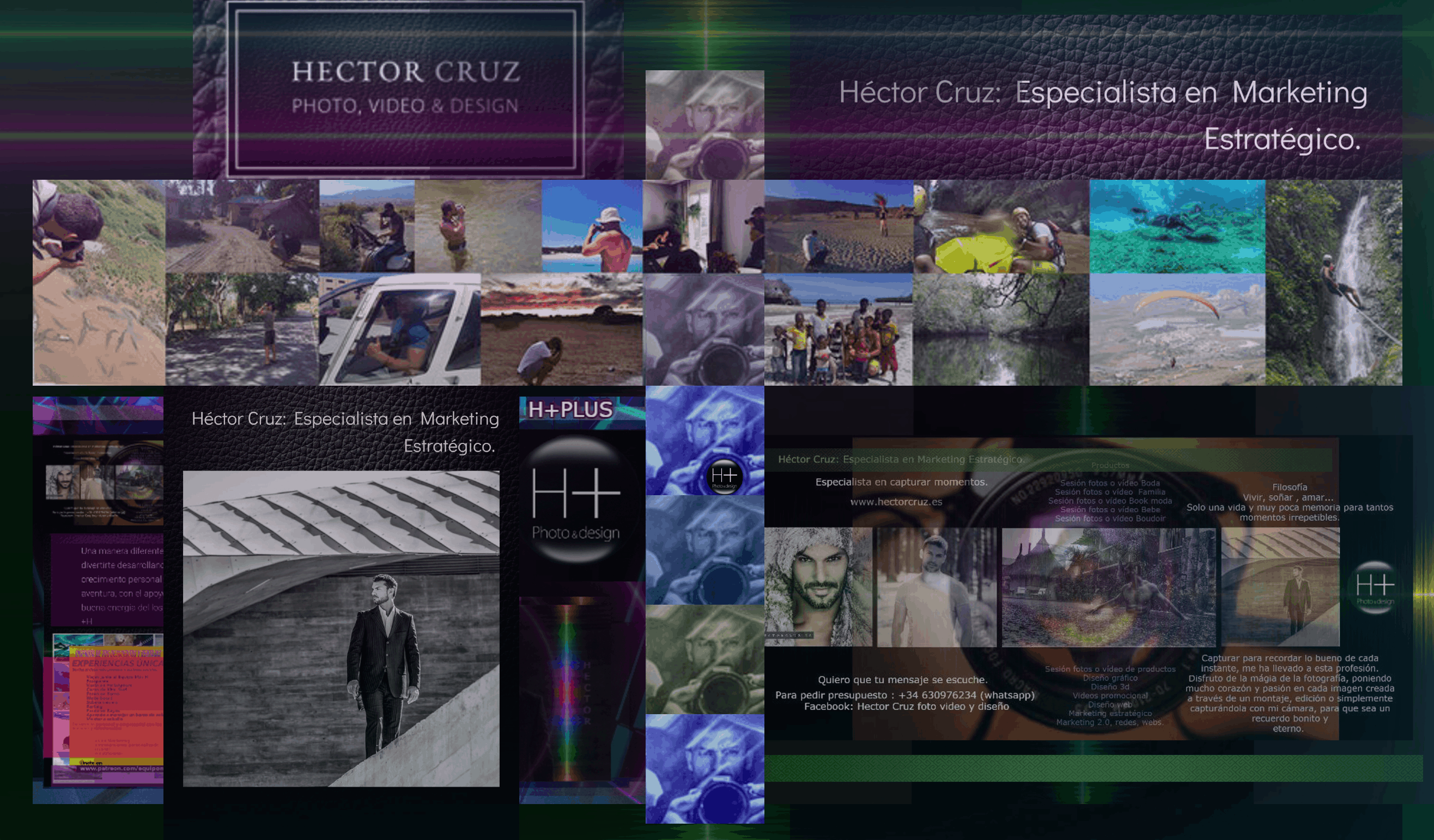This screenshot has height=840, width=1434.
Task: Click 'Diseño gráfico' service line
Action: point(1110,678)
